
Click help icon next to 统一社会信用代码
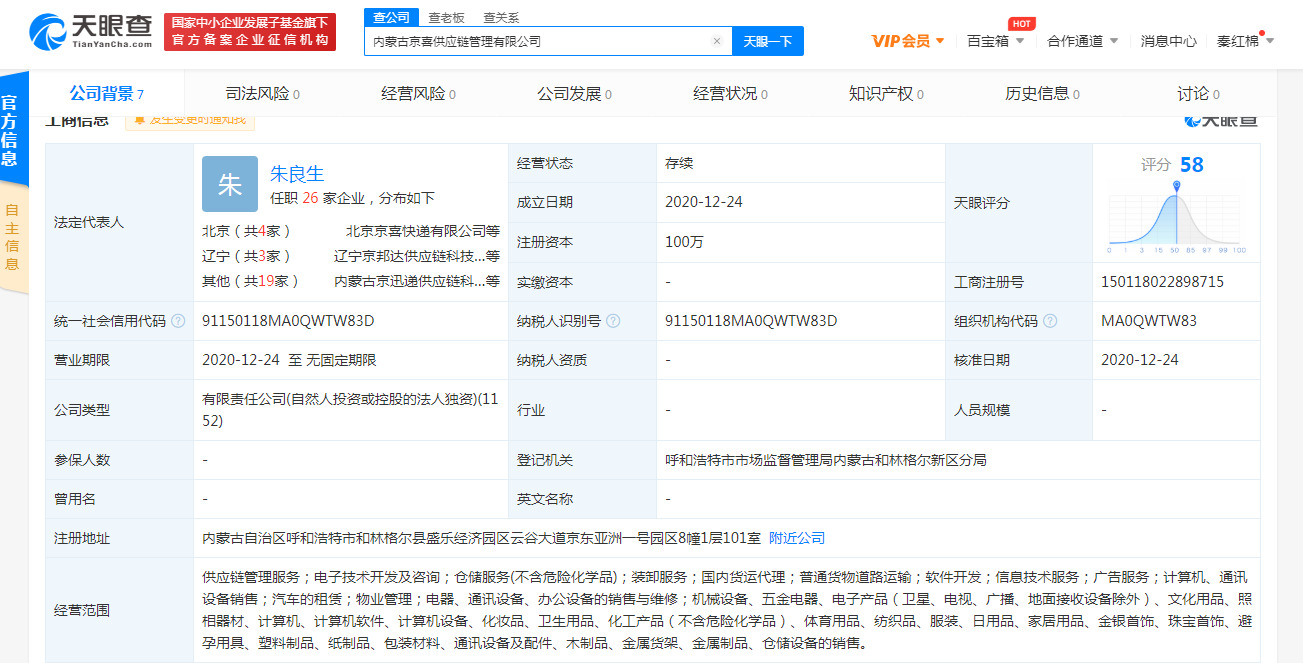[x=178, y=321]
